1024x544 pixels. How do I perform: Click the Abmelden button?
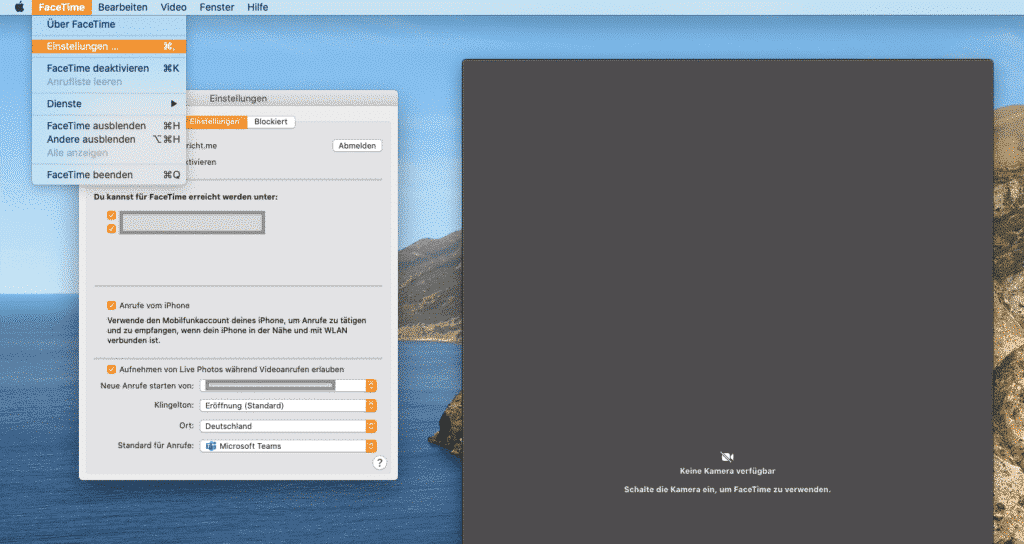[357, 146]
